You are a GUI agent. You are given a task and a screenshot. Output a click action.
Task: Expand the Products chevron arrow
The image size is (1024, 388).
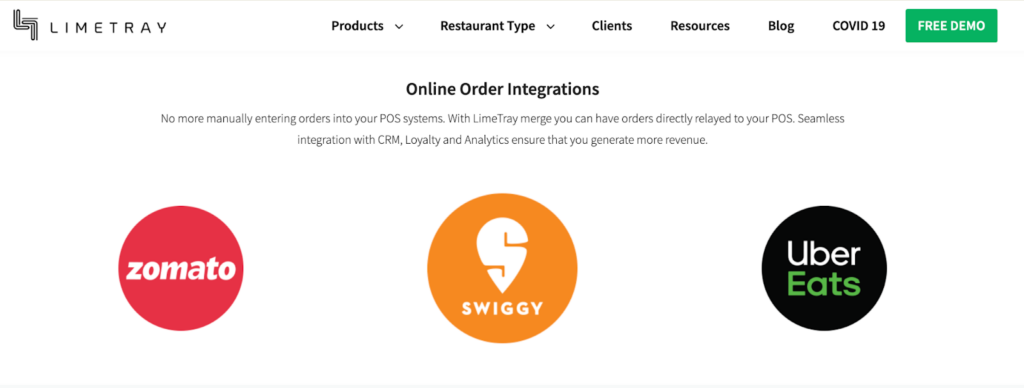click(x=399, y=27)
